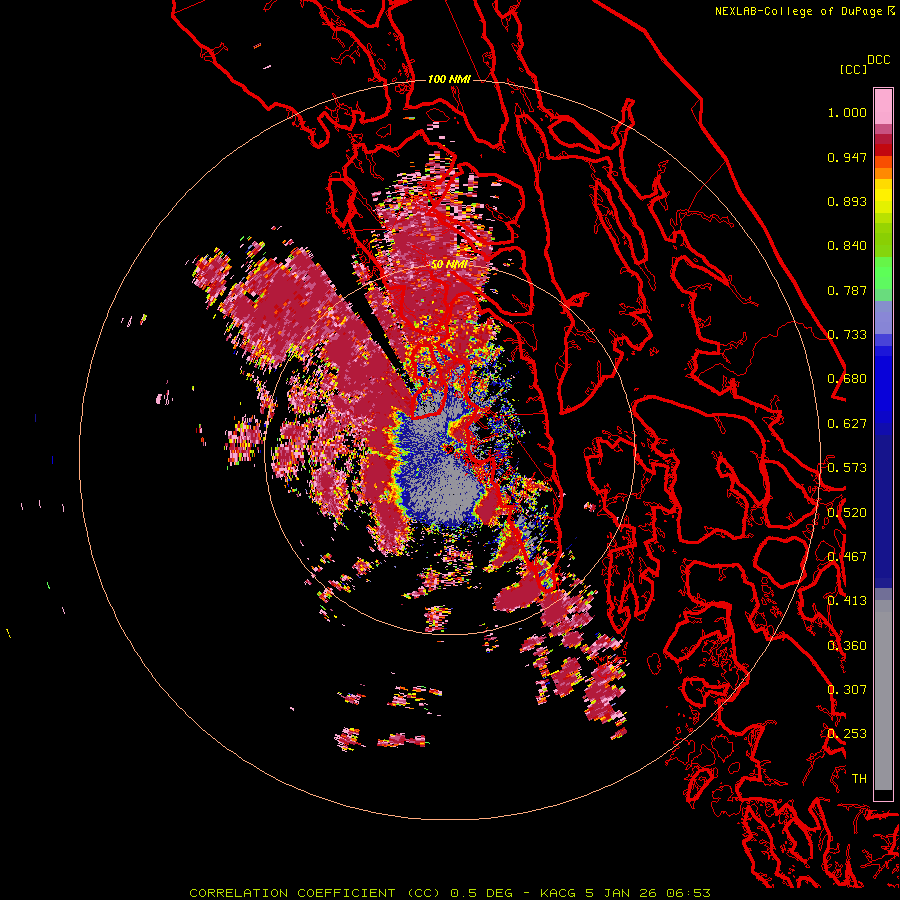This screenshot has width=900, height=900.
Task: Click the 0.520 scale value
Action: (847, 513)
